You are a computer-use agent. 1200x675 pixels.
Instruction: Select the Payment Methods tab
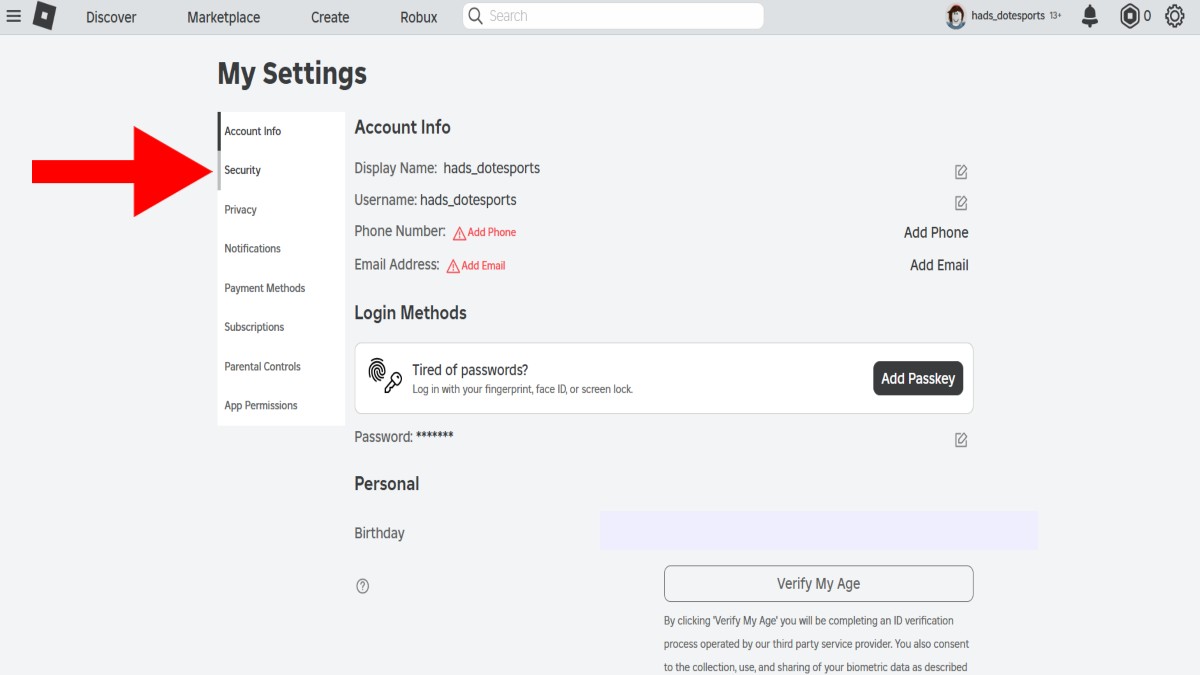click(265, 288)
